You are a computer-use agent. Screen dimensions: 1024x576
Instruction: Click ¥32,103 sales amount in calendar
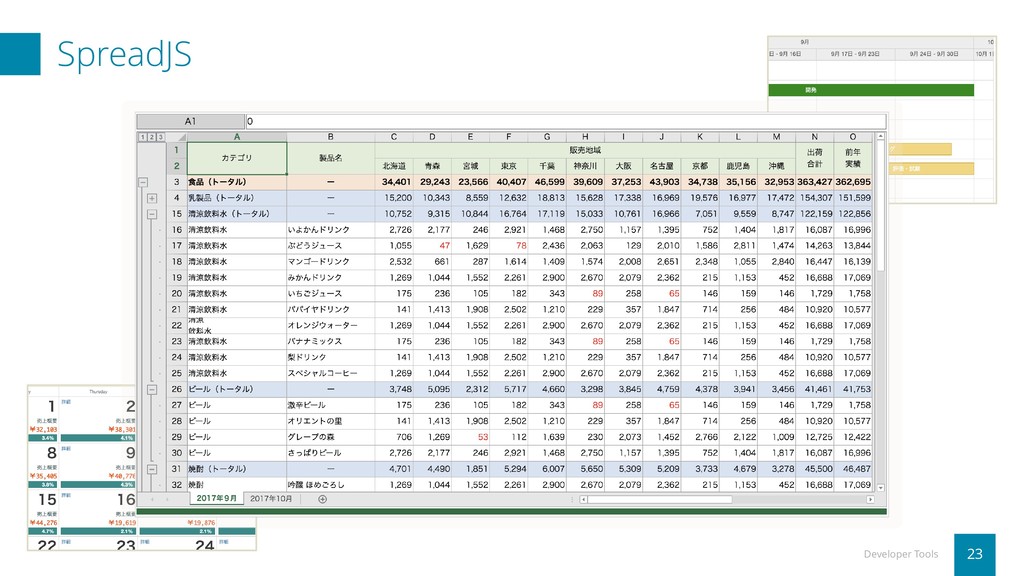[44, 430]
